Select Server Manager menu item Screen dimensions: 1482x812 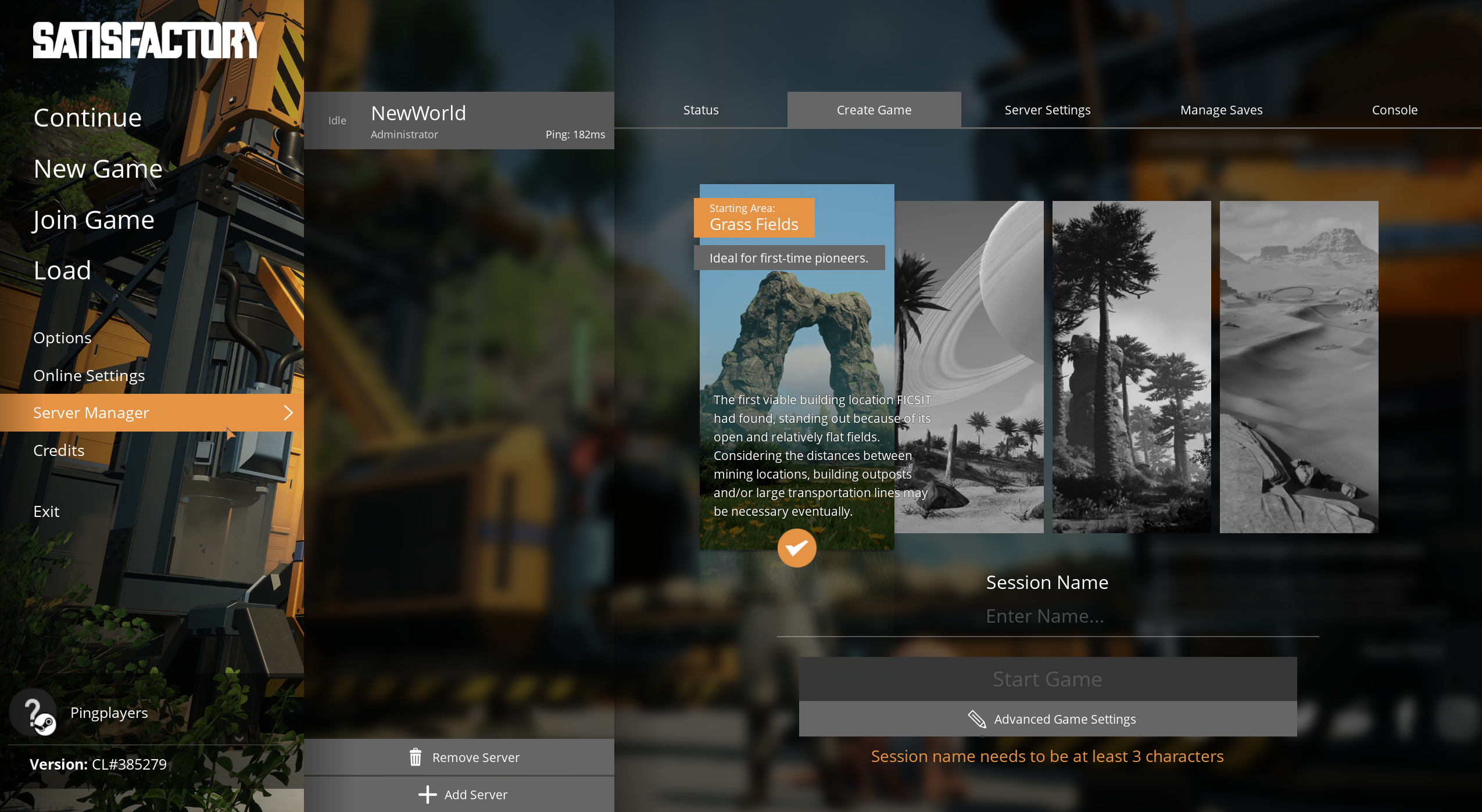(152, 412)
